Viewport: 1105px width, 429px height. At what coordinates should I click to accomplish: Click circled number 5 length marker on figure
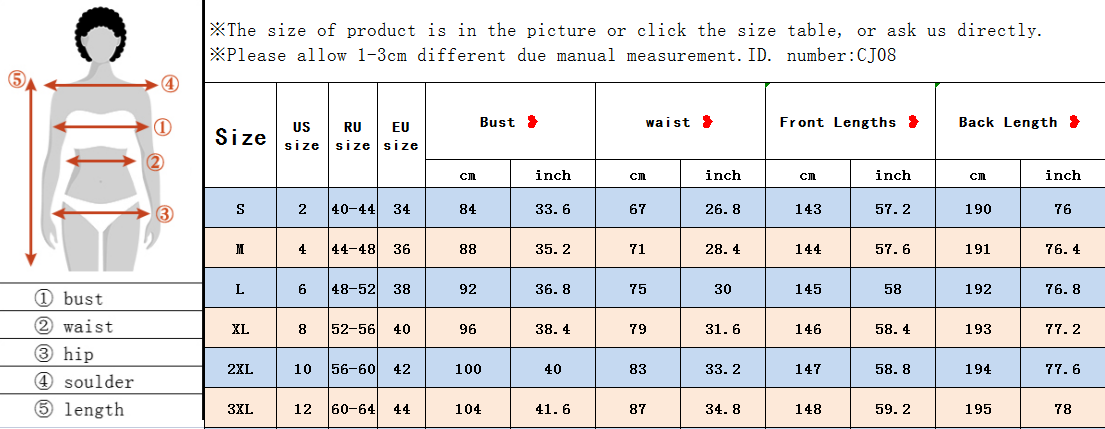coord(17,78)
